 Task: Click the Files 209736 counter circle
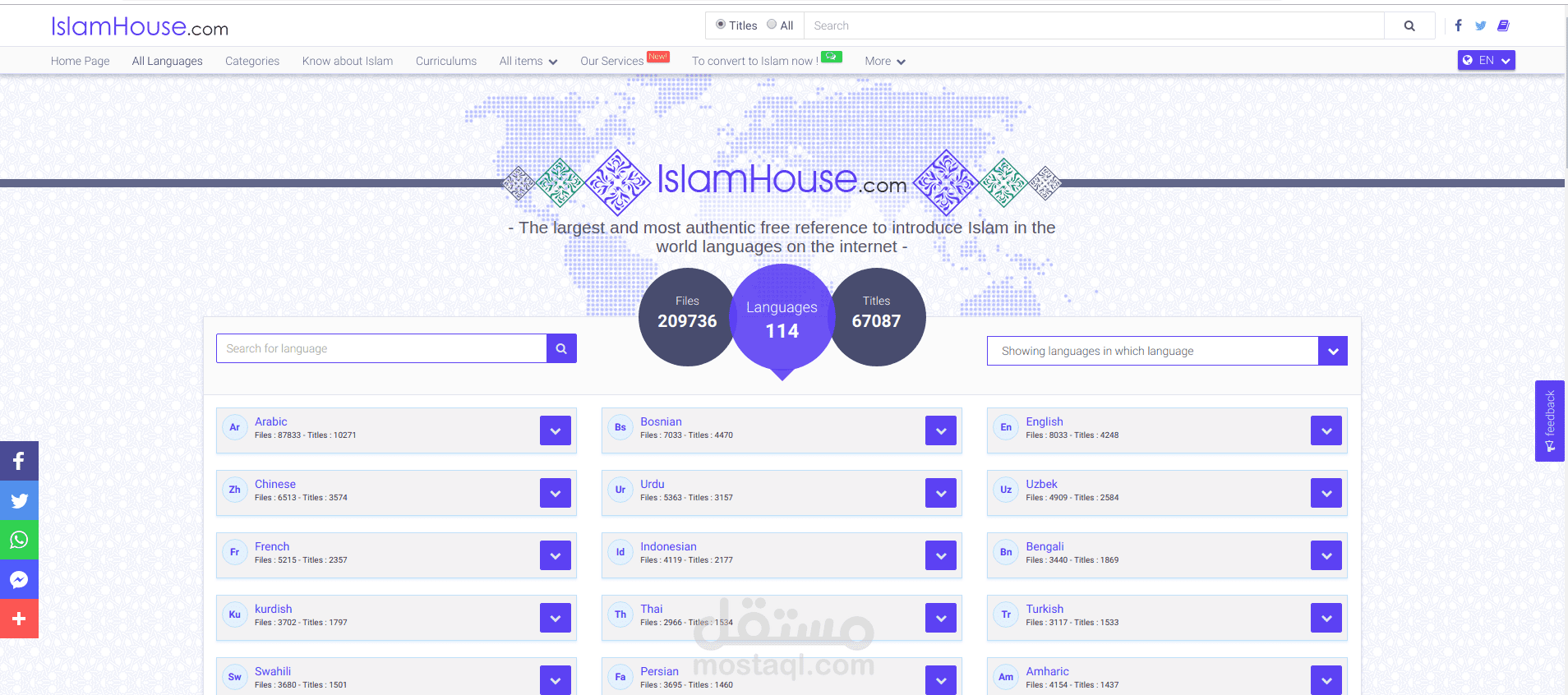pos(687,317)
